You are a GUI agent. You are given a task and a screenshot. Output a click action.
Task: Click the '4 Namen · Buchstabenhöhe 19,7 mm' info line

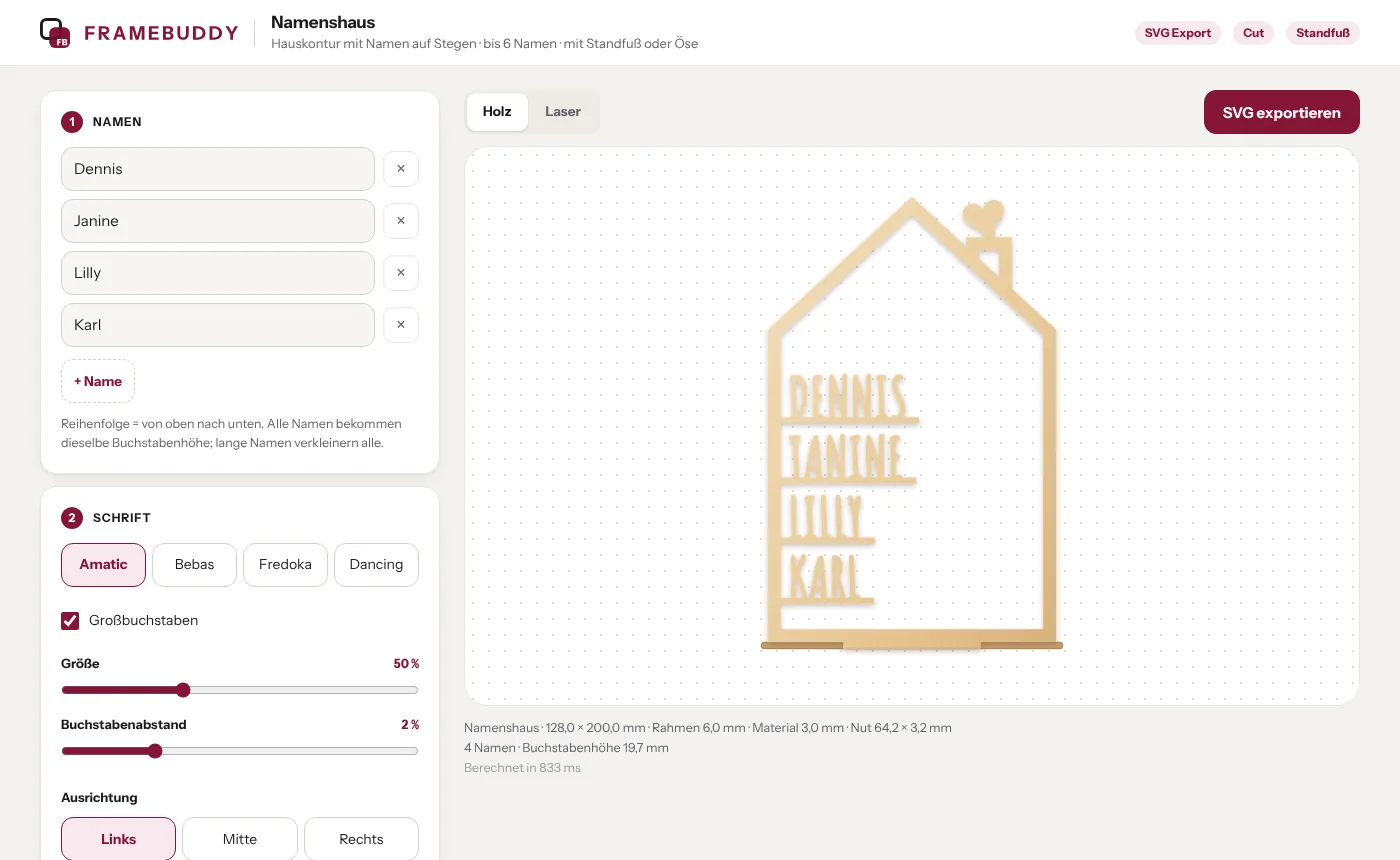pyautogui.click(x=566, y=748)
